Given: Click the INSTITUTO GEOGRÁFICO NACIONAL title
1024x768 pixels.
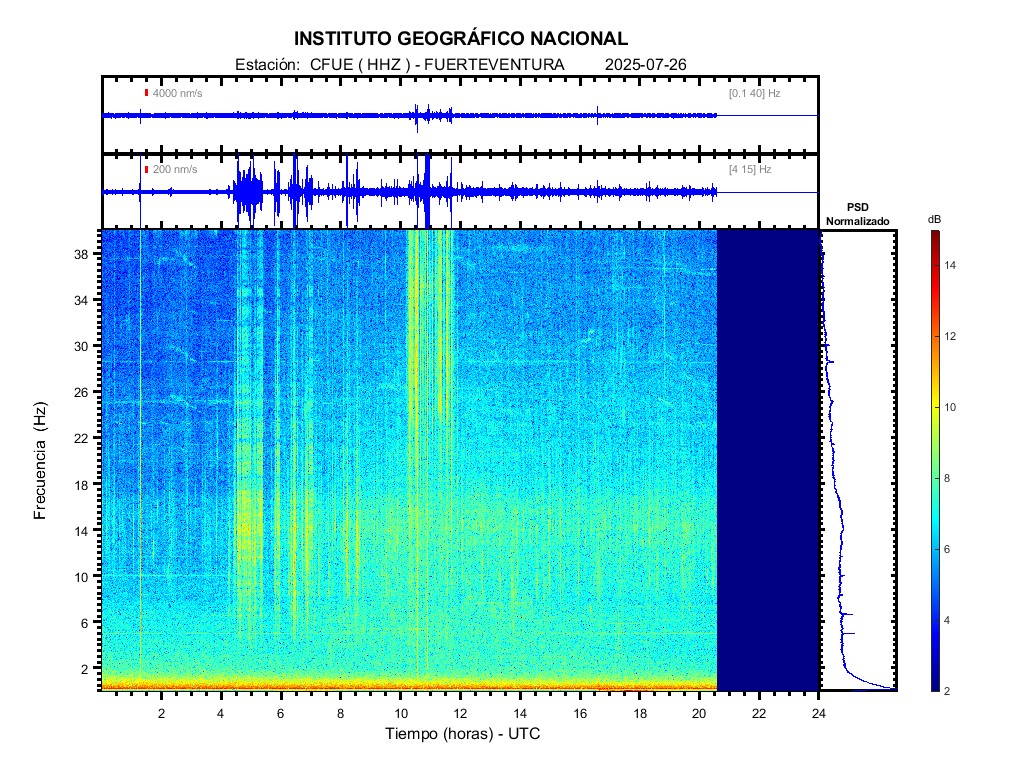Looking at the screenshot, I should pyautogui.click(x=460, y=39).
